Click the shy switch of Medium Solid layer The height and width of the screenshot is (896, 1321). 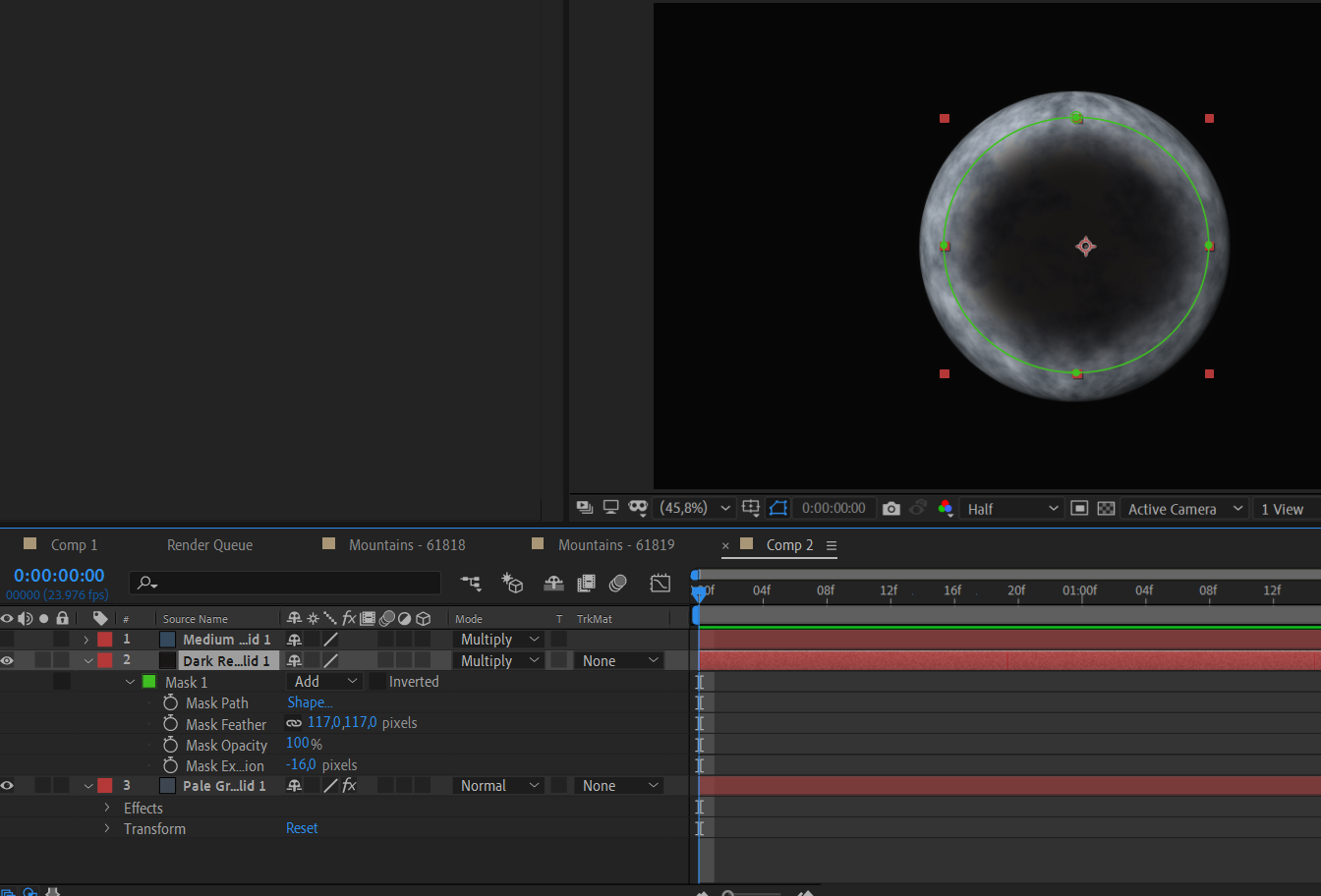pos(294,640)
